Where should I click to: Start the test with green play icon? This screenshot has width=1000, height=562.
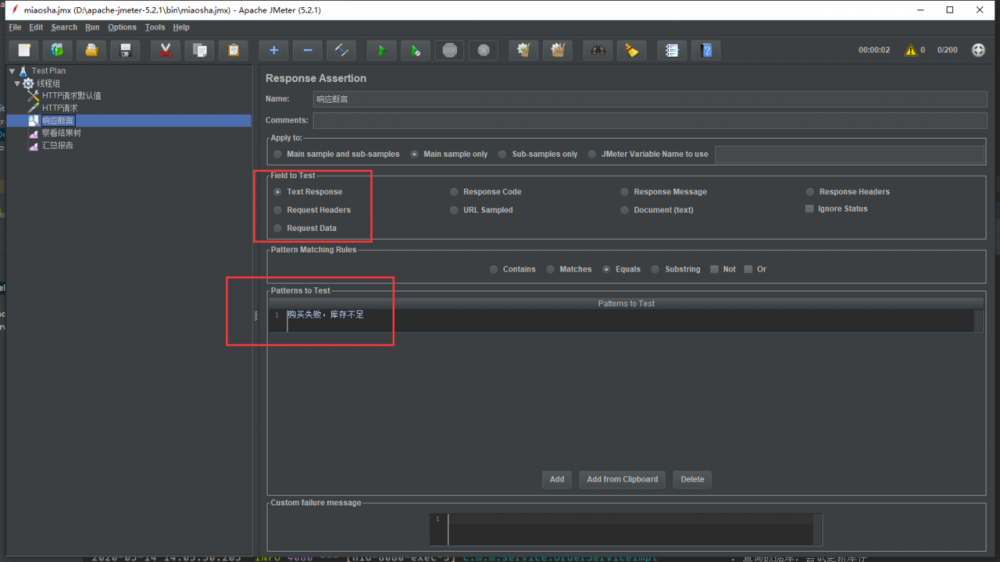381,50
